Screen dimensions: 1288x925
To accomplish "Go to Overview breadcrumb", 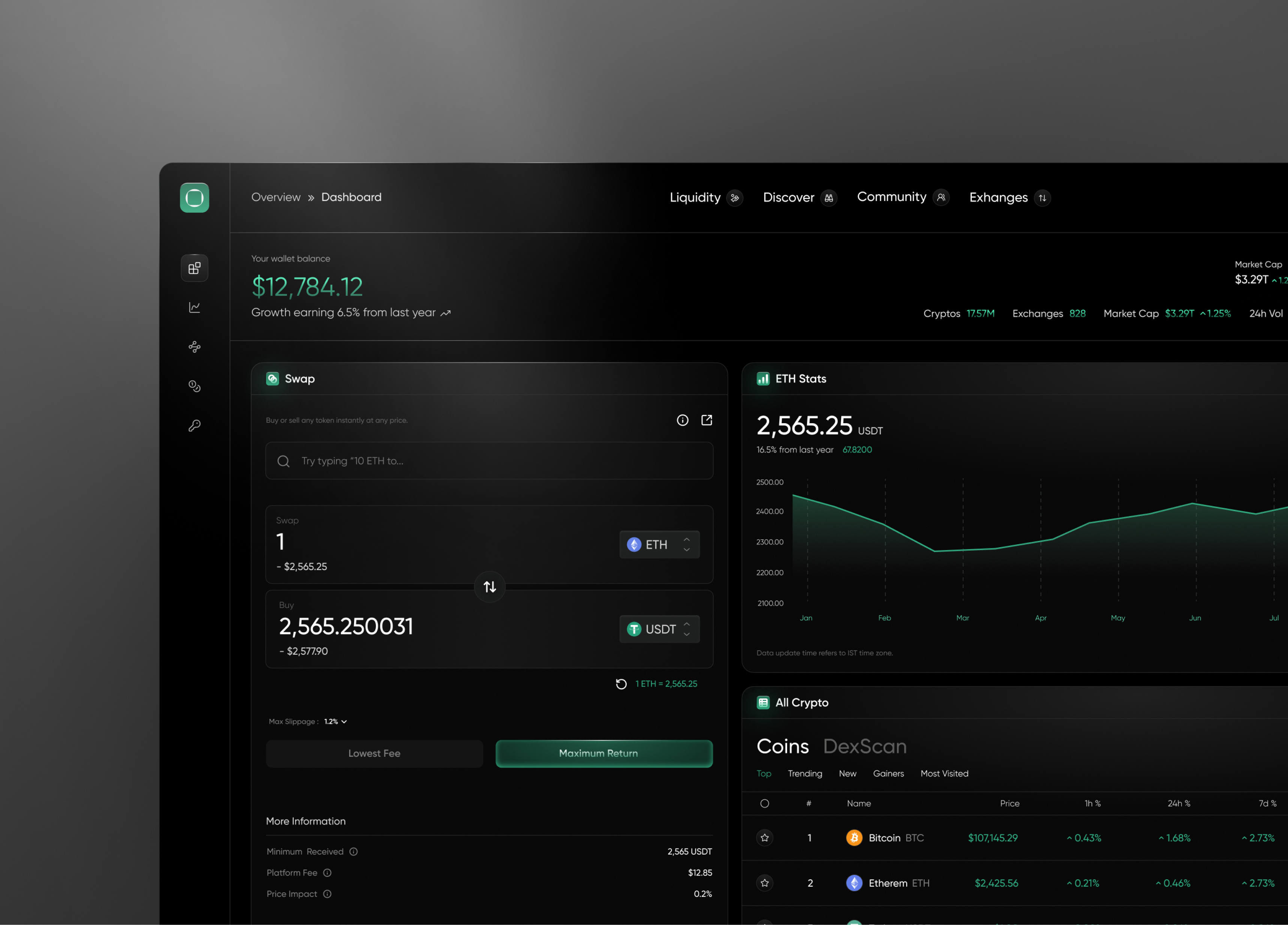I will pyautogui.click(x=276, y=197).
